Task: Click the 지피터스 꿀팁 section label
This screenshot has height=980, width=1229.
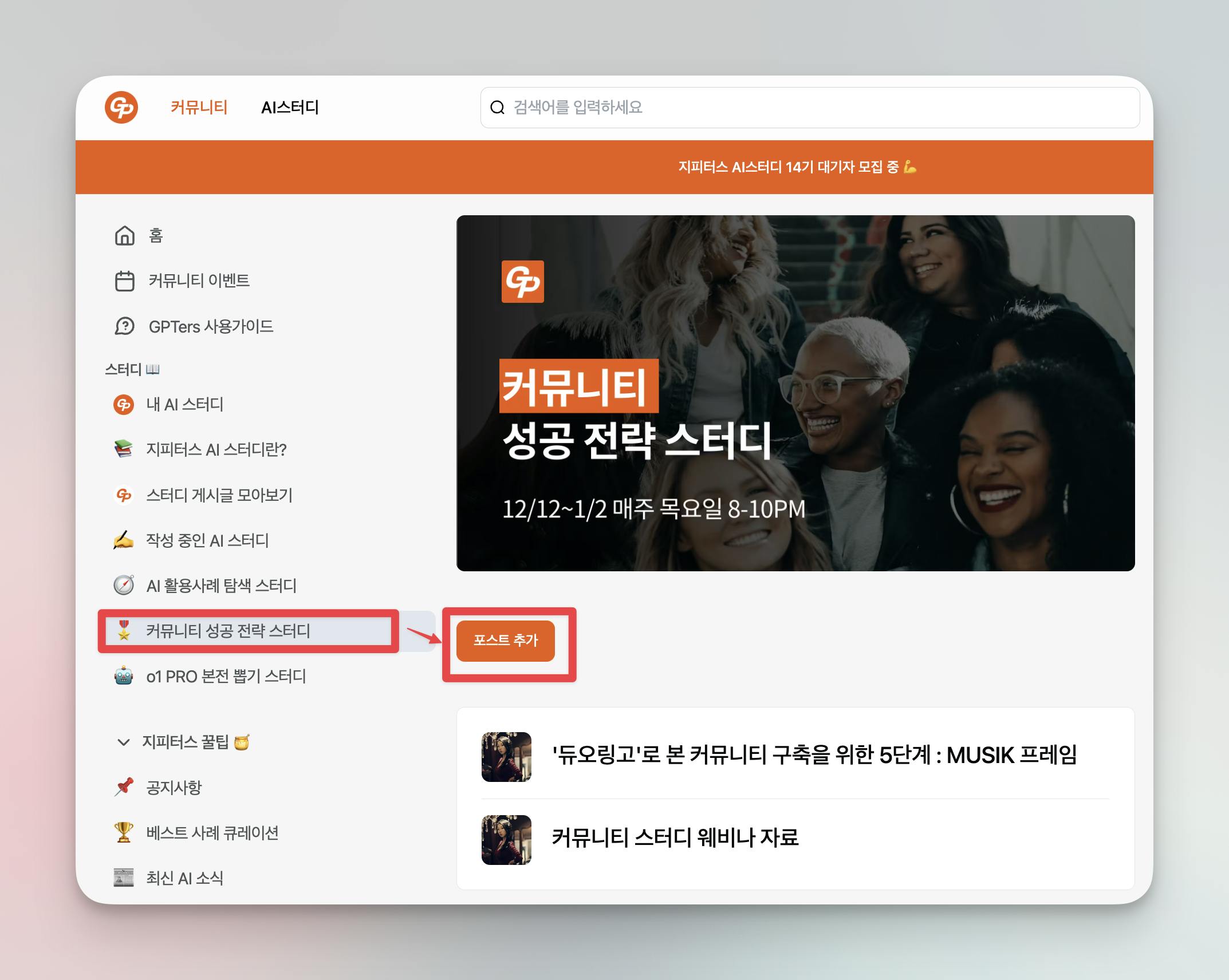Action: (196, 742)
